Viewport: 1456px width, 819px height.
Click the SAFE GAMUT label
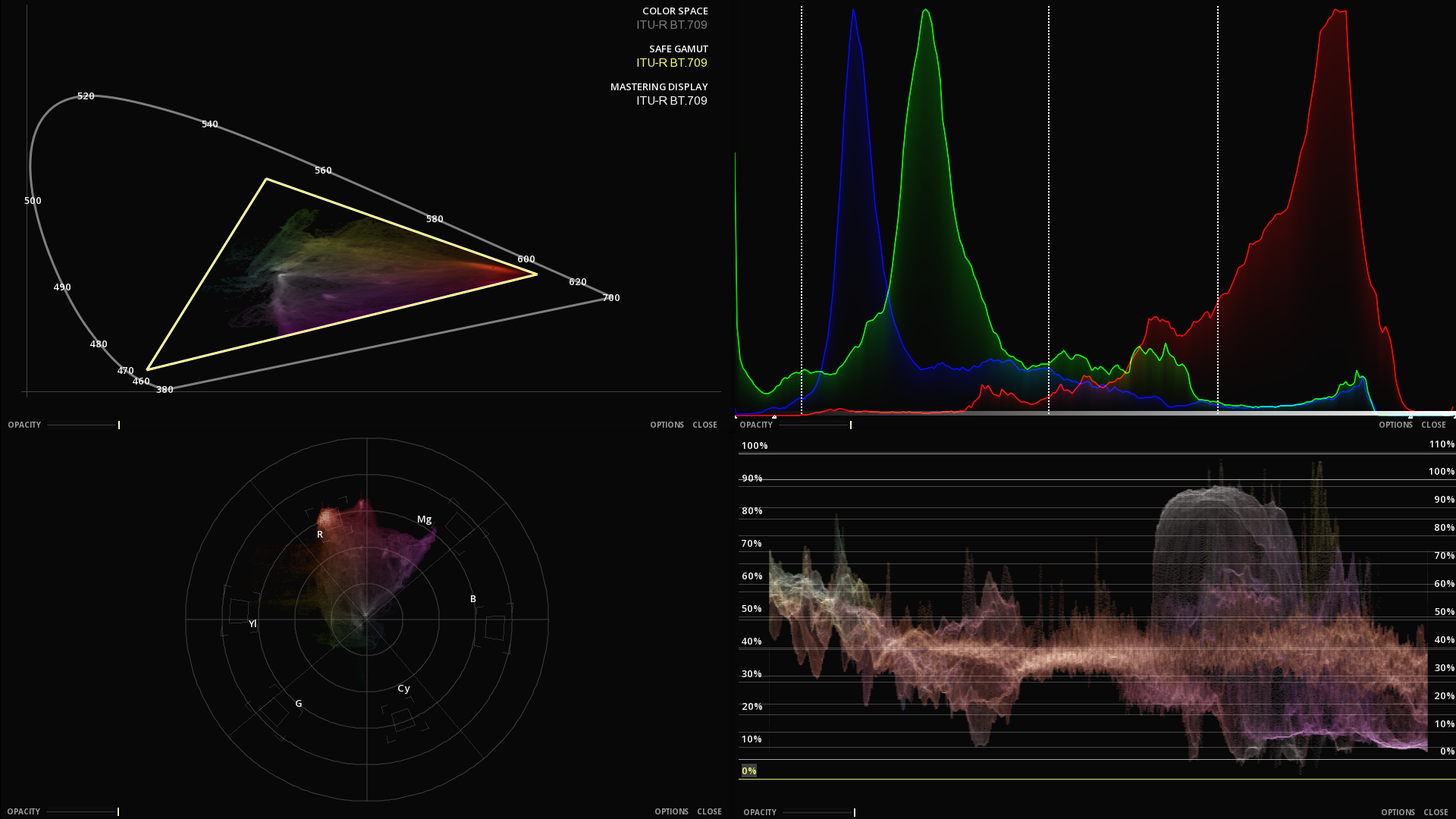tap(679, 49)
